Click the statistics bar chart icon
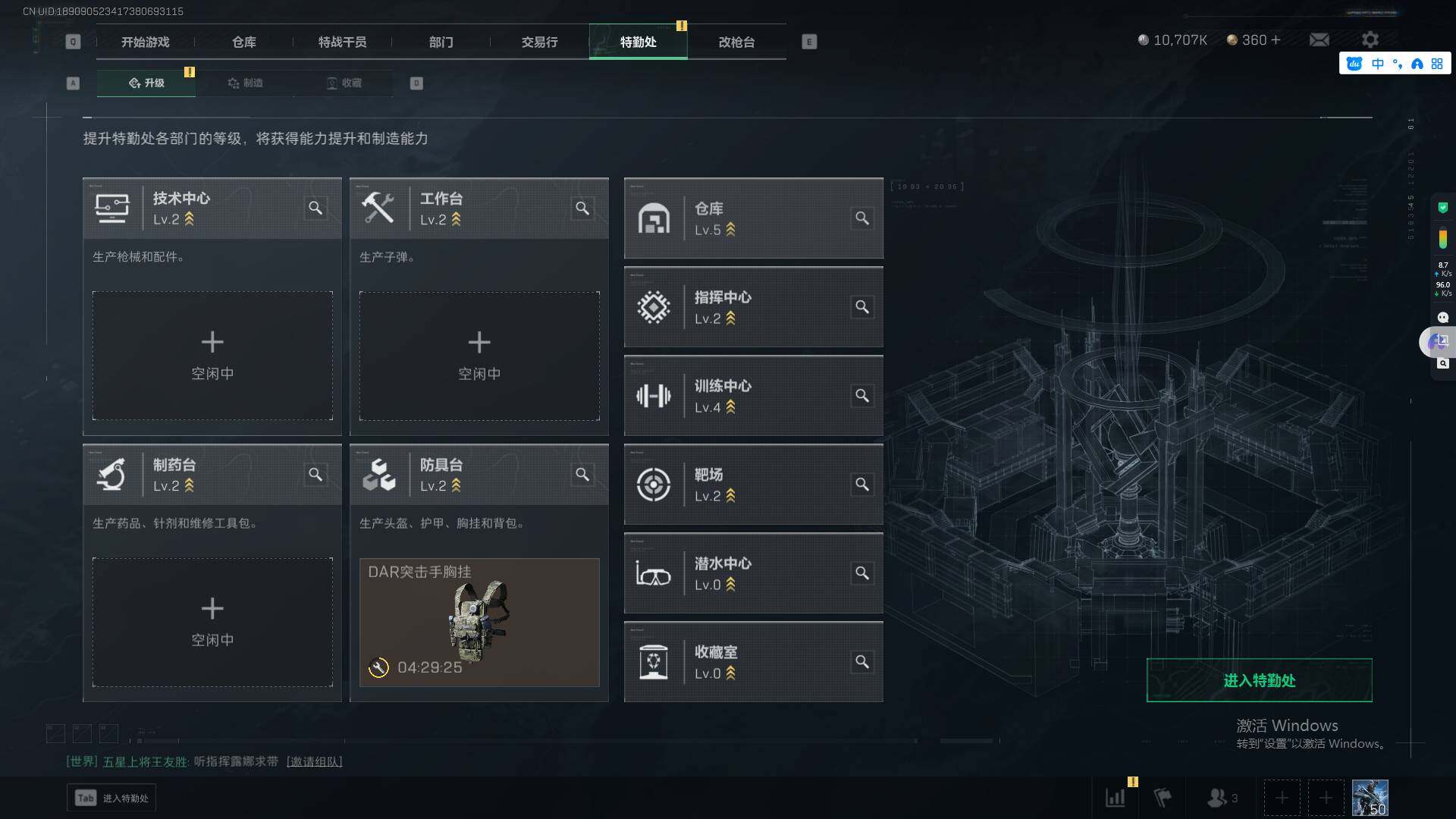The width and height of the screenshot is (1456, 819). [1116, 798]
